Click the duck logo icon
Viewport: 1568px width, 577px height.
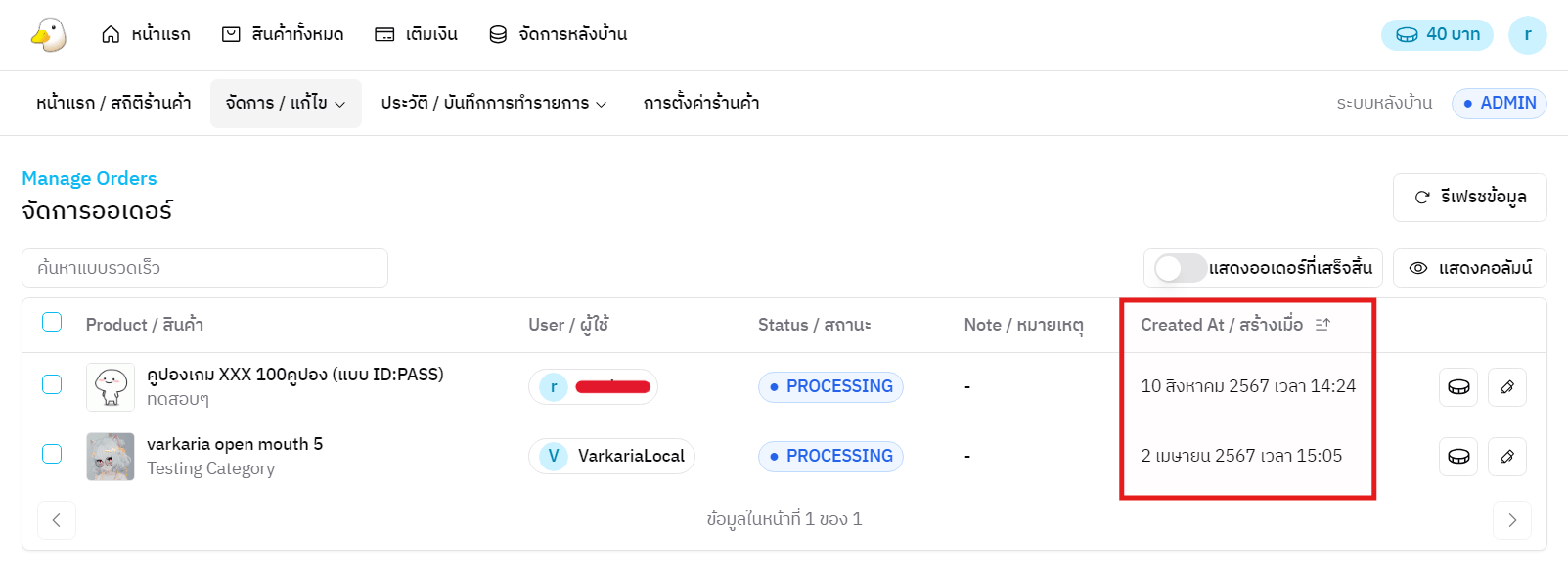coord(48,34)
